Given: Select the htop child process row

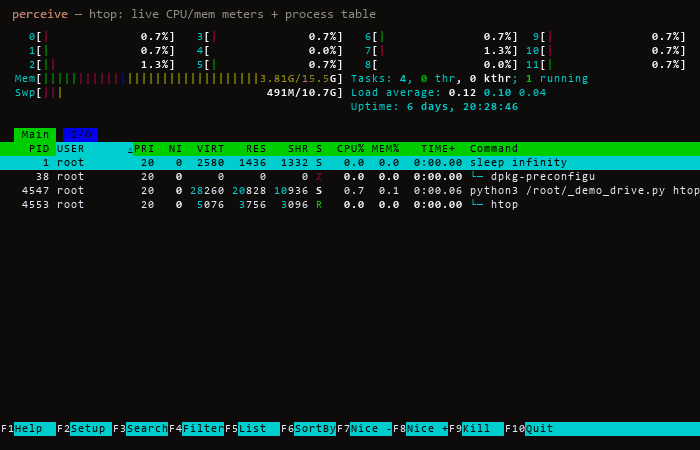Looking at the screenshot, I should click(350, 204).
